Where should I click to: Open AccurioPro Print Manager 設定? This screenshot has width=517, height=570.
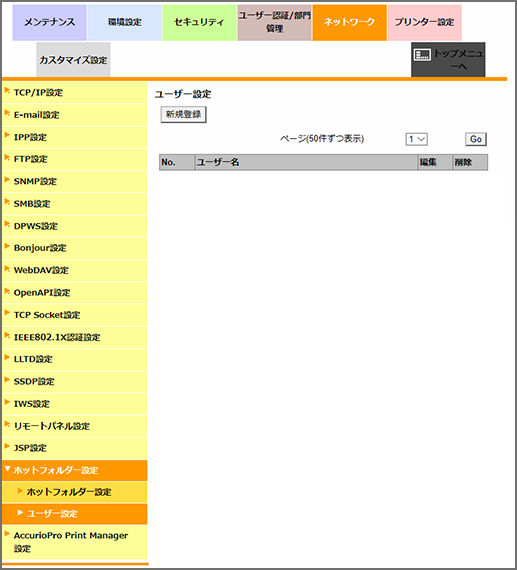pos(75,542)
